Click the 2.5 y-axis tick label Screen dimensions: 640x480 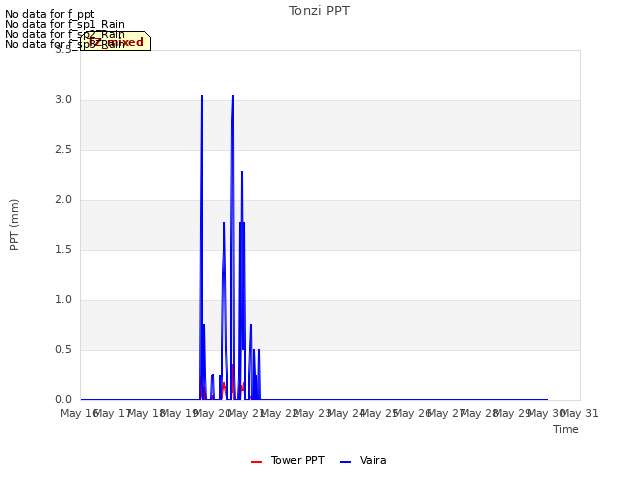point(63,150)
